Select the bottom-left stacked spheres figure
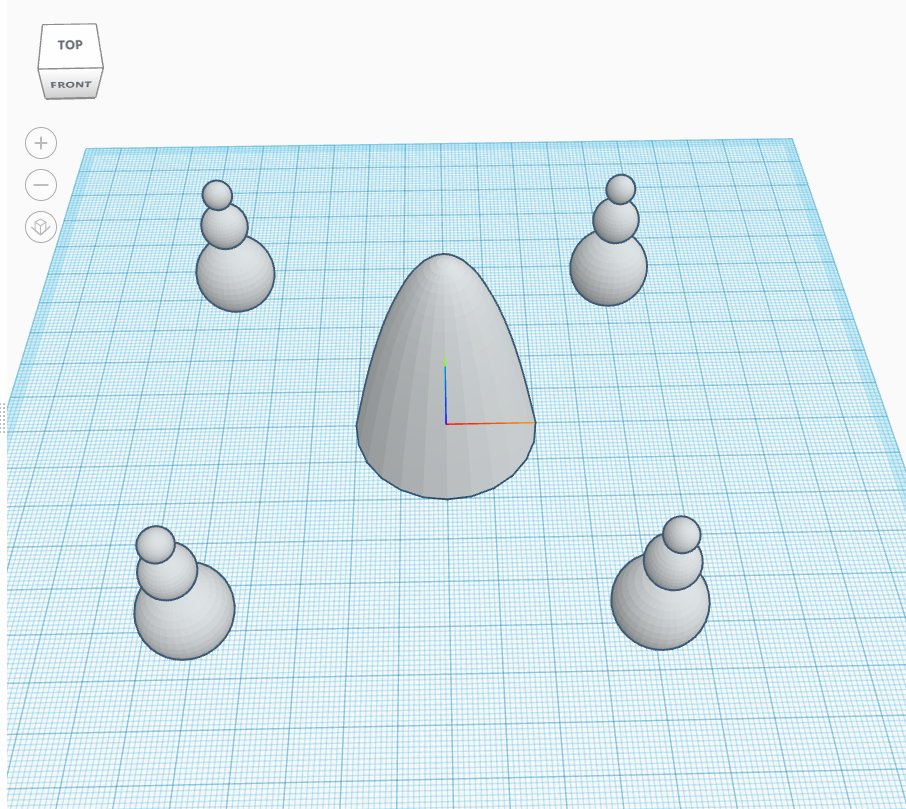This screenshot has height=809, width=906. point(182,595)
